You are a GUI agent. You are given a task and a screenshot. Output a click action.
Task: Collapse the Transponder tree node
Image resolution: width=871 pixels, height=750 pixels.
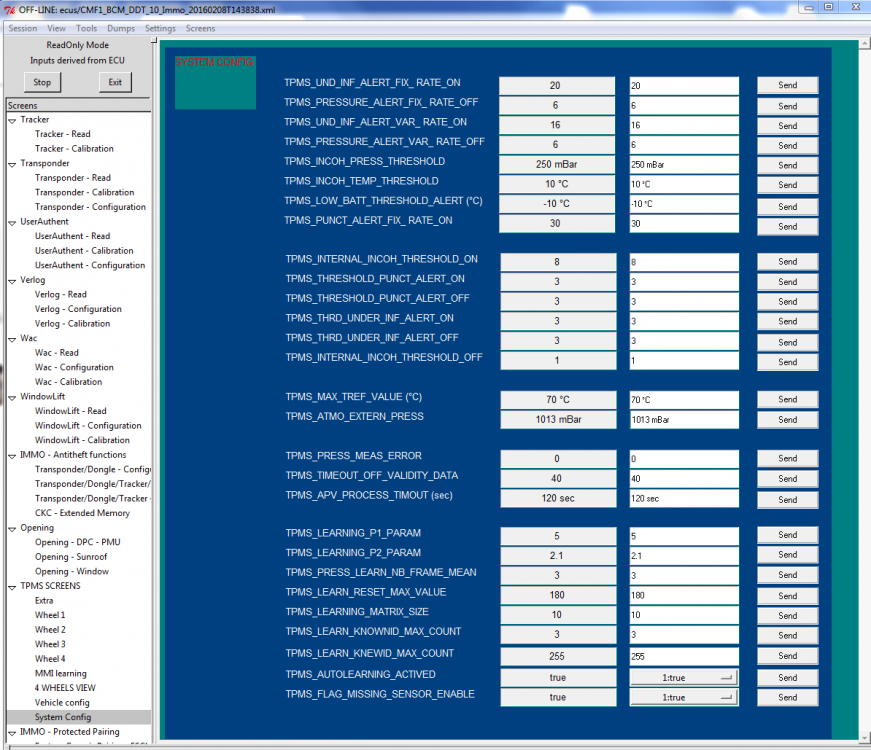[12, 164]
